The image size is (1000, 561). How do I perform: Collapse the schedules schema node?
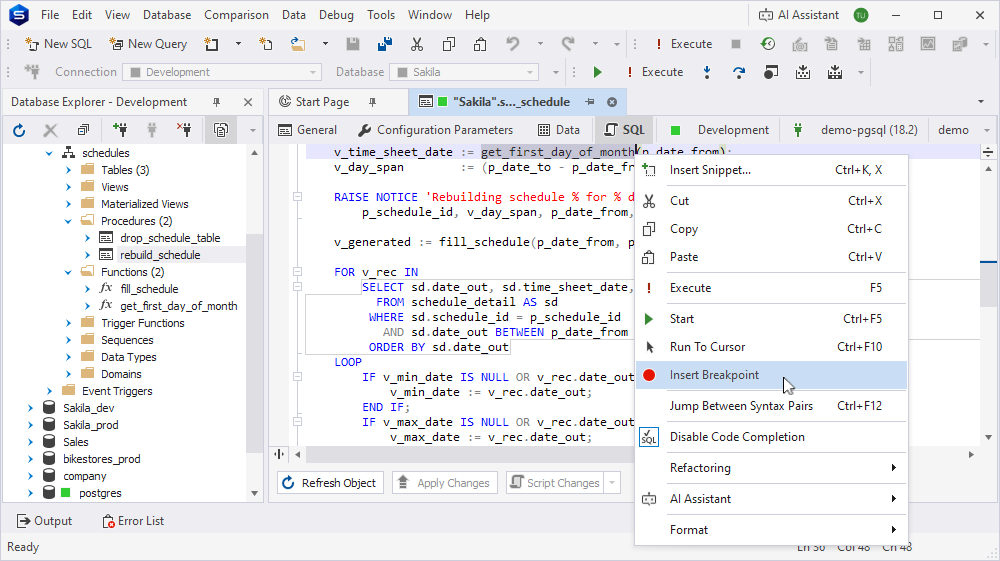[x=49, y=153]
